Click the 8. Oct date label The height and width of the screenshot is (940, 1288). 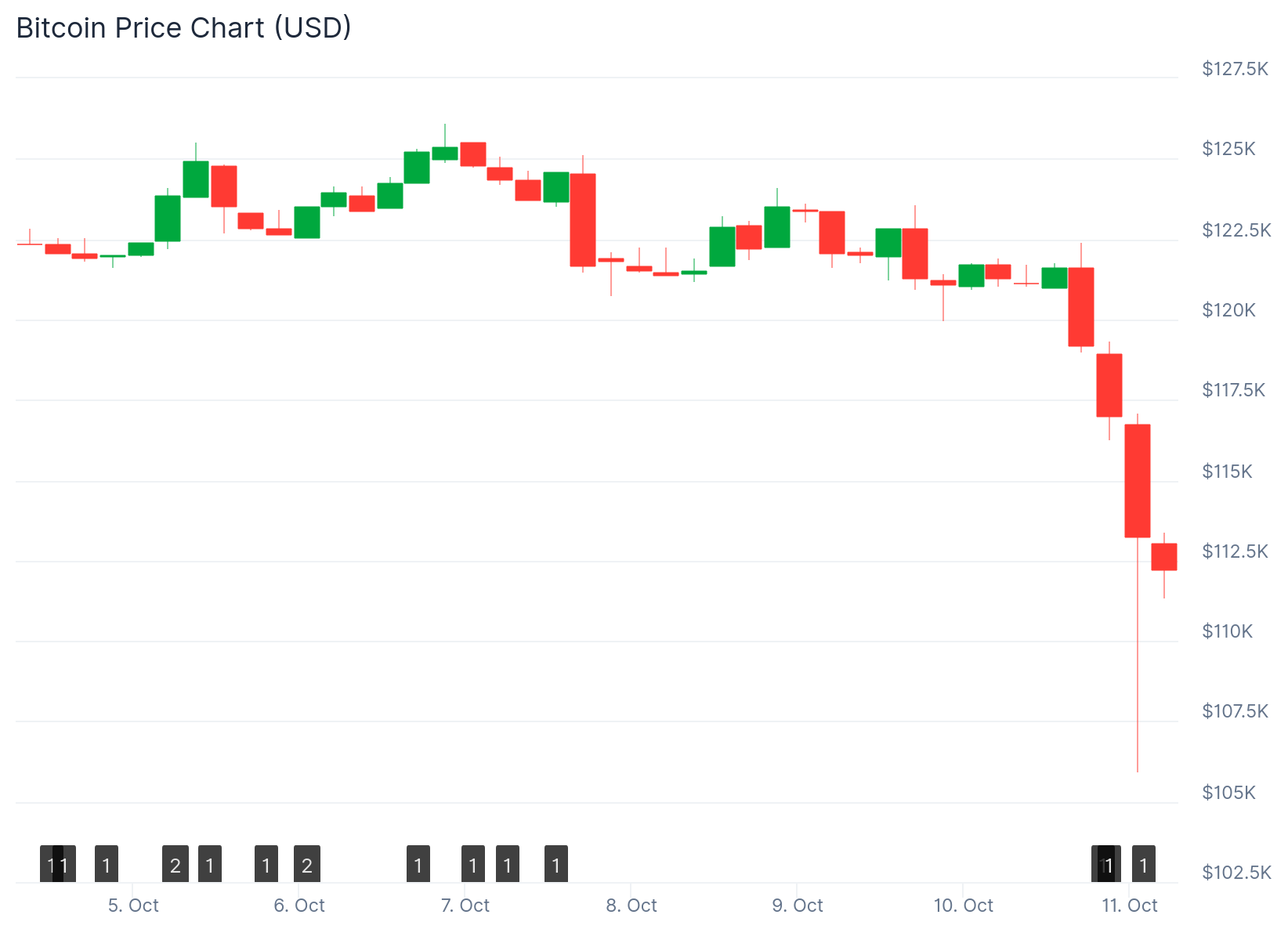point(631,906)
